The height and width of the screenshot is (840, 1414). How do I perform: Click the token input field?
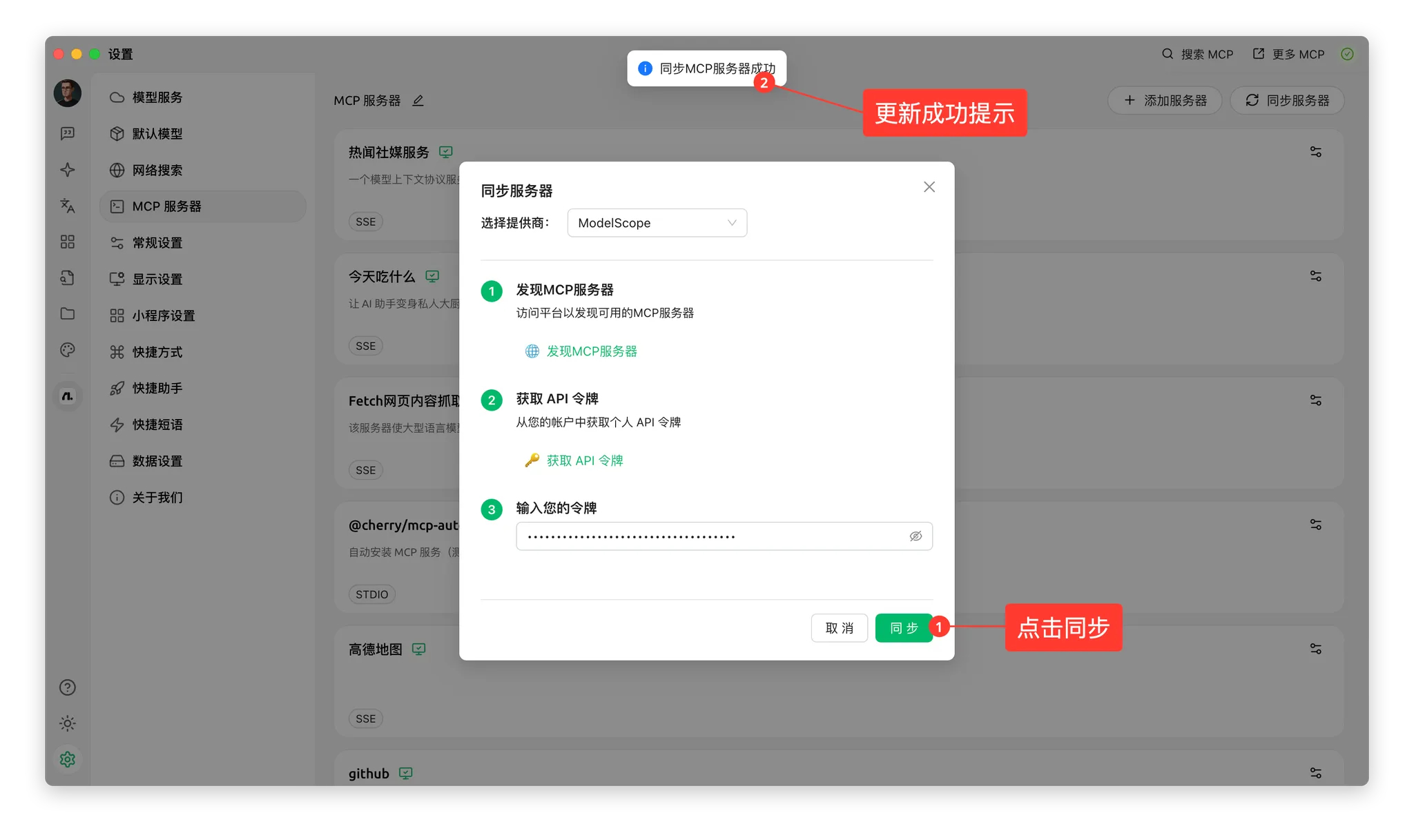point(711,536)
